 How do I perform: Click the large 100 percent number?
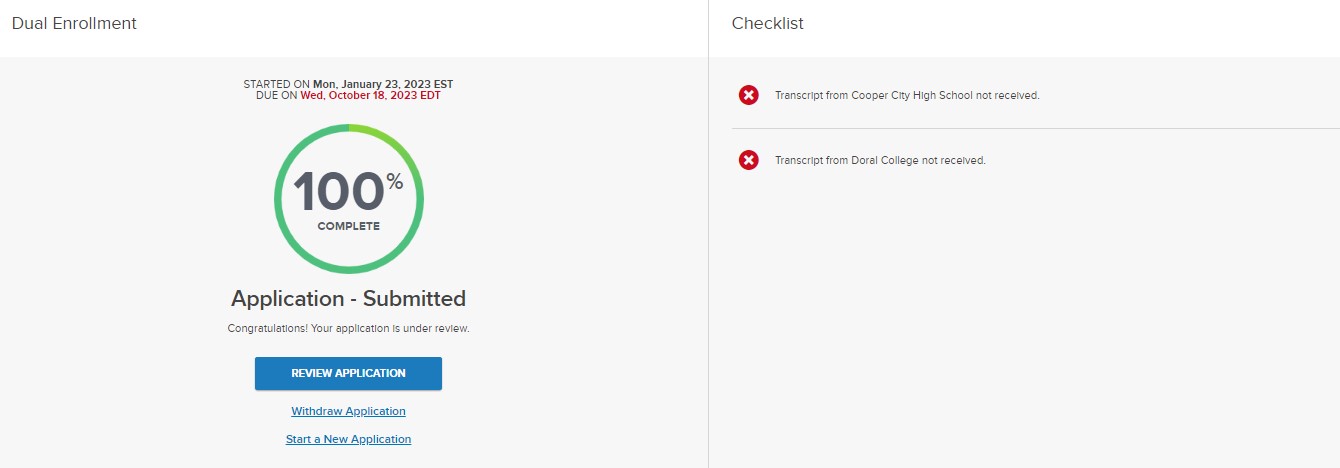338,191
